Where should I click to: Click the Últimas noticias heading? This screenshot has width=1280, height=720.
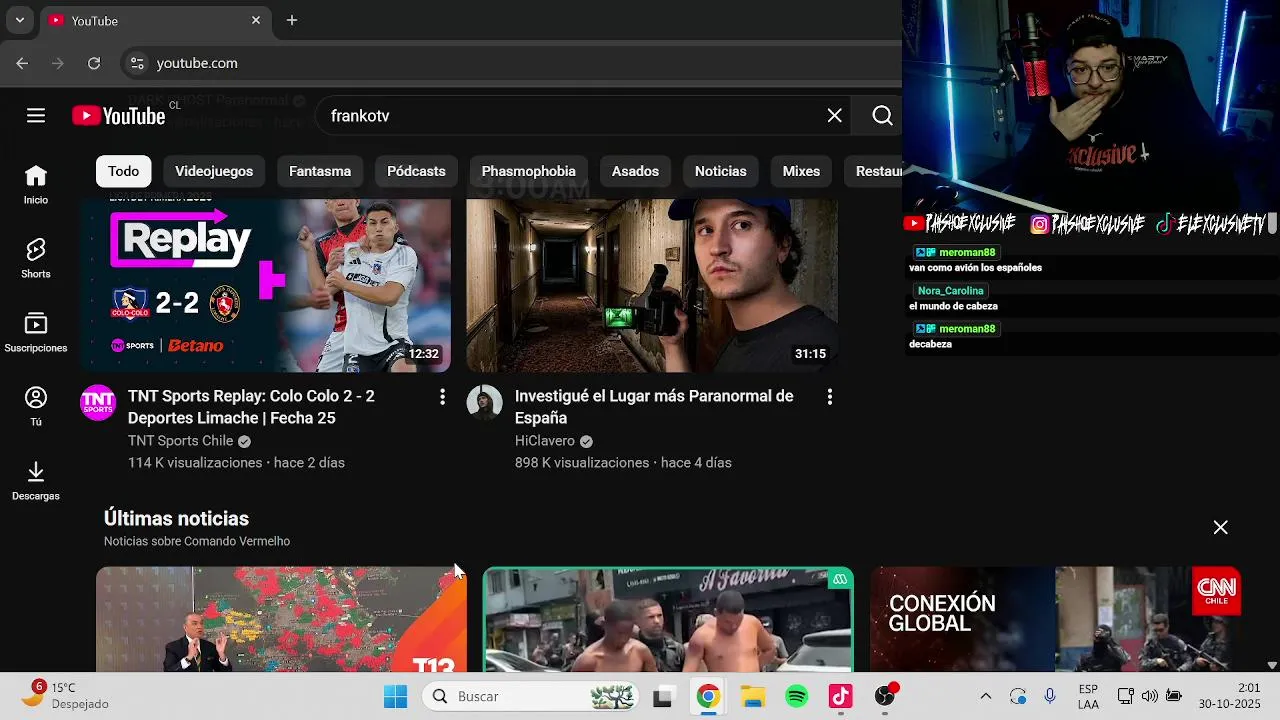[x=176, y=519]
